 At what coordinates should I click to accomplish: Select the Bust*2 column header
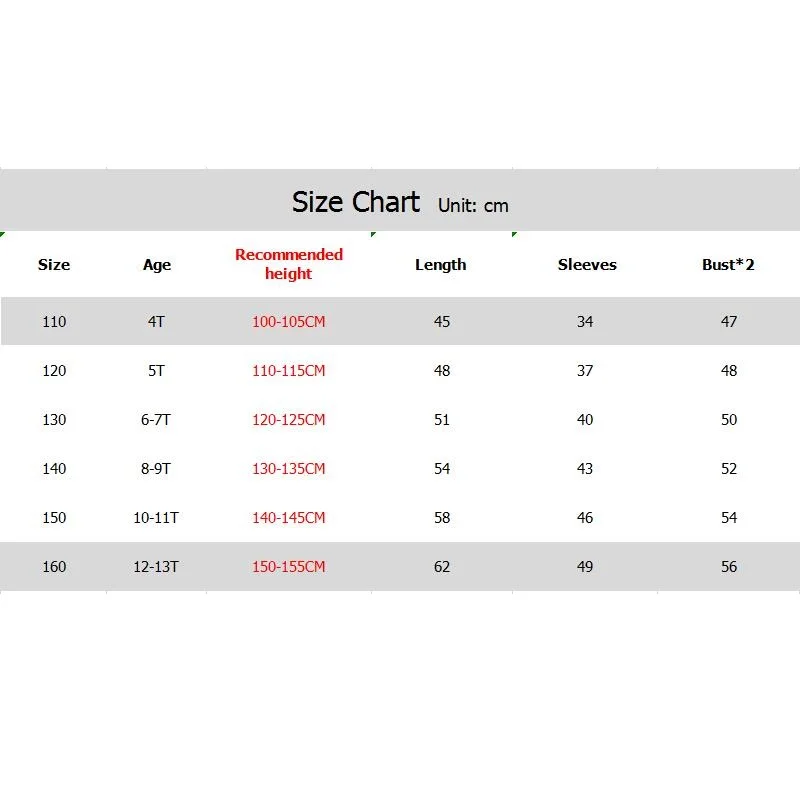728,264
